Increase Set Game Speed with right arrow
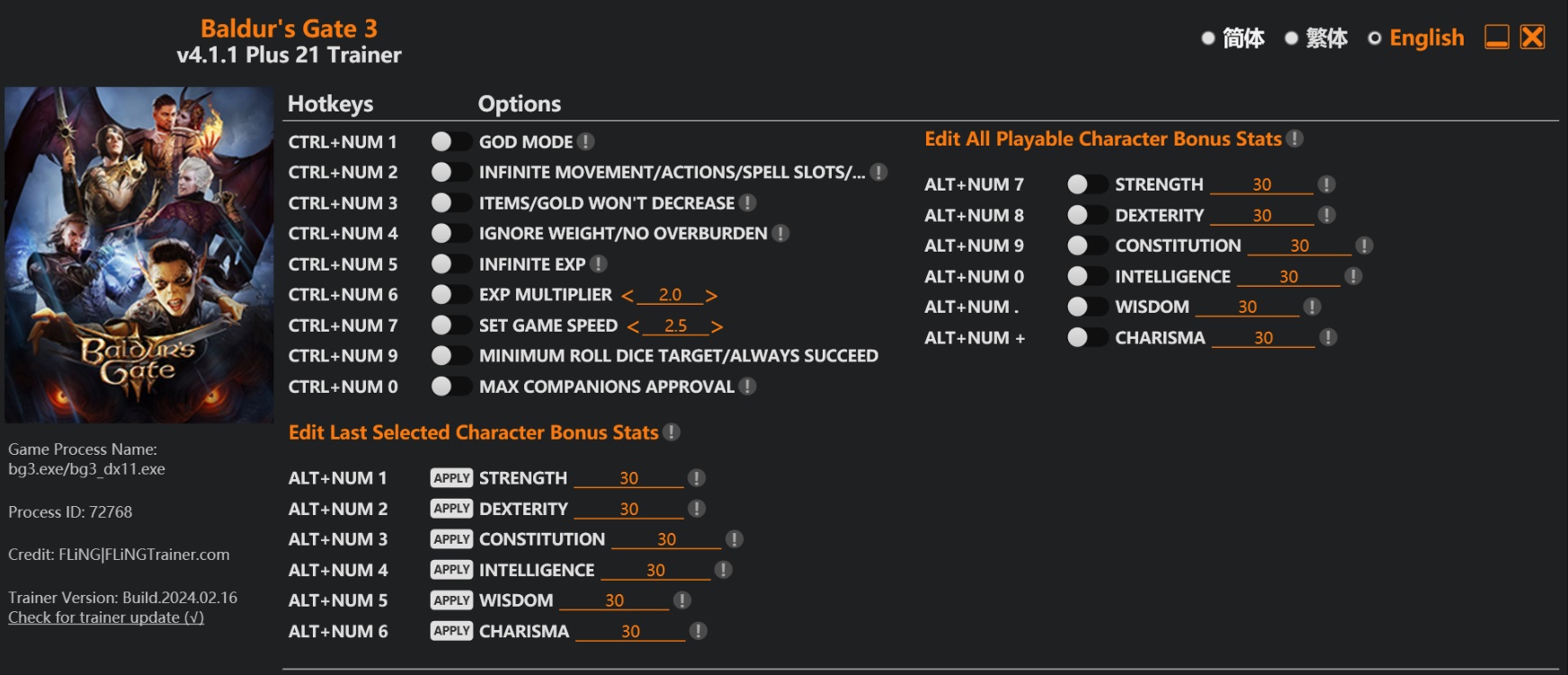The image size is (1568, 675). [717, 326]
